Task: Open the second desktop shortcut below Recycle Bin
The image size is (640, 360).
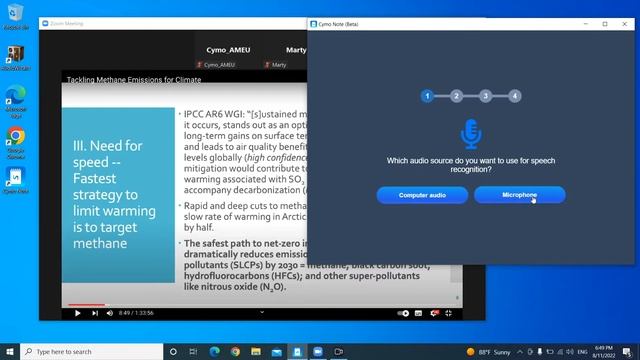Action: coord(16,58)
